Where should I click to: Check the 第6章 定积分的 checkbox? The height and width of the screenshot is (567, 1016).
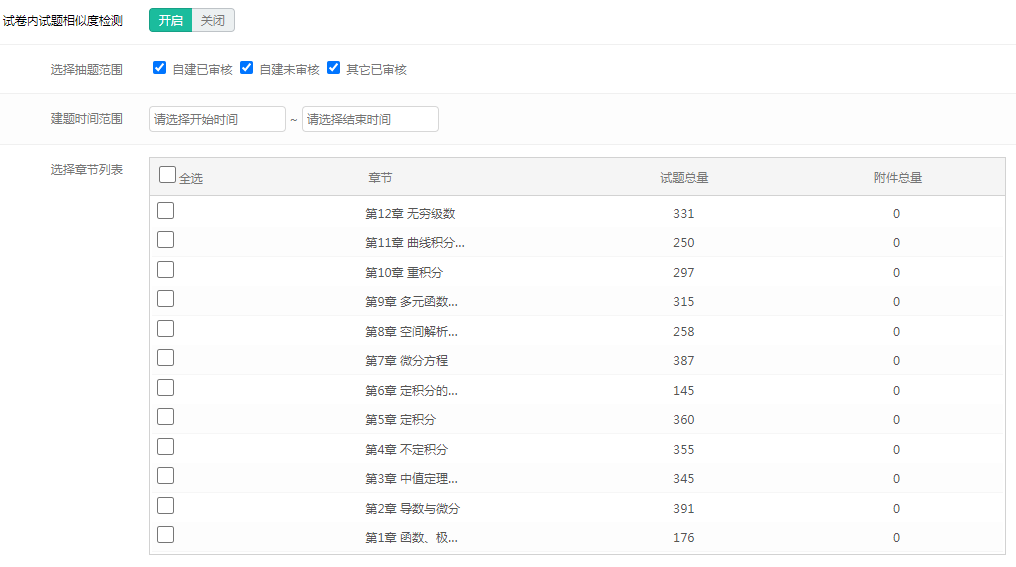(x=166, y=387)
